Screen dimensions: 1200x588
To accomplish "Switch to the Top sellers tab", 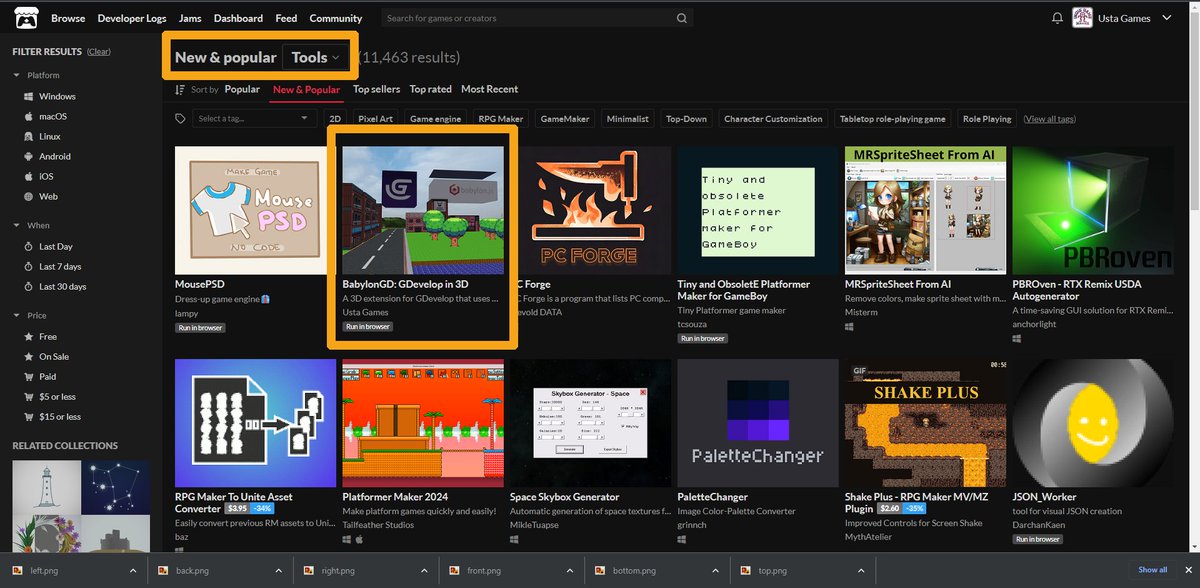I will tap(376, 89).
